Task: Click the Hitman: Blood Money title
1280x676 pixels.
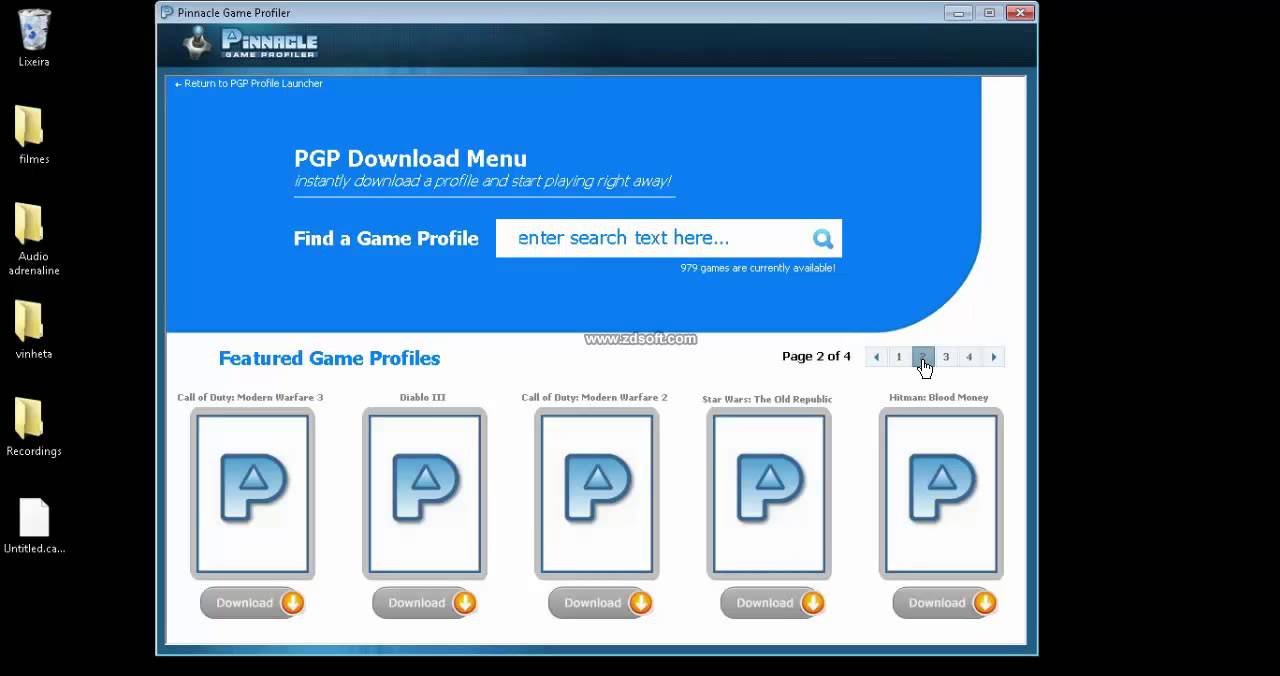Action: pyautogui.click(x=939, y=397)
